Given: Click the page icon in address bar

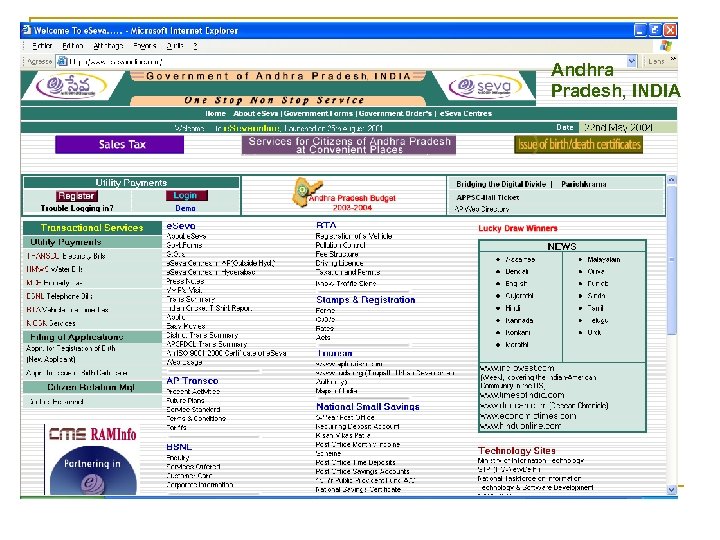Looking at the screenshot, I should (62, 61).
